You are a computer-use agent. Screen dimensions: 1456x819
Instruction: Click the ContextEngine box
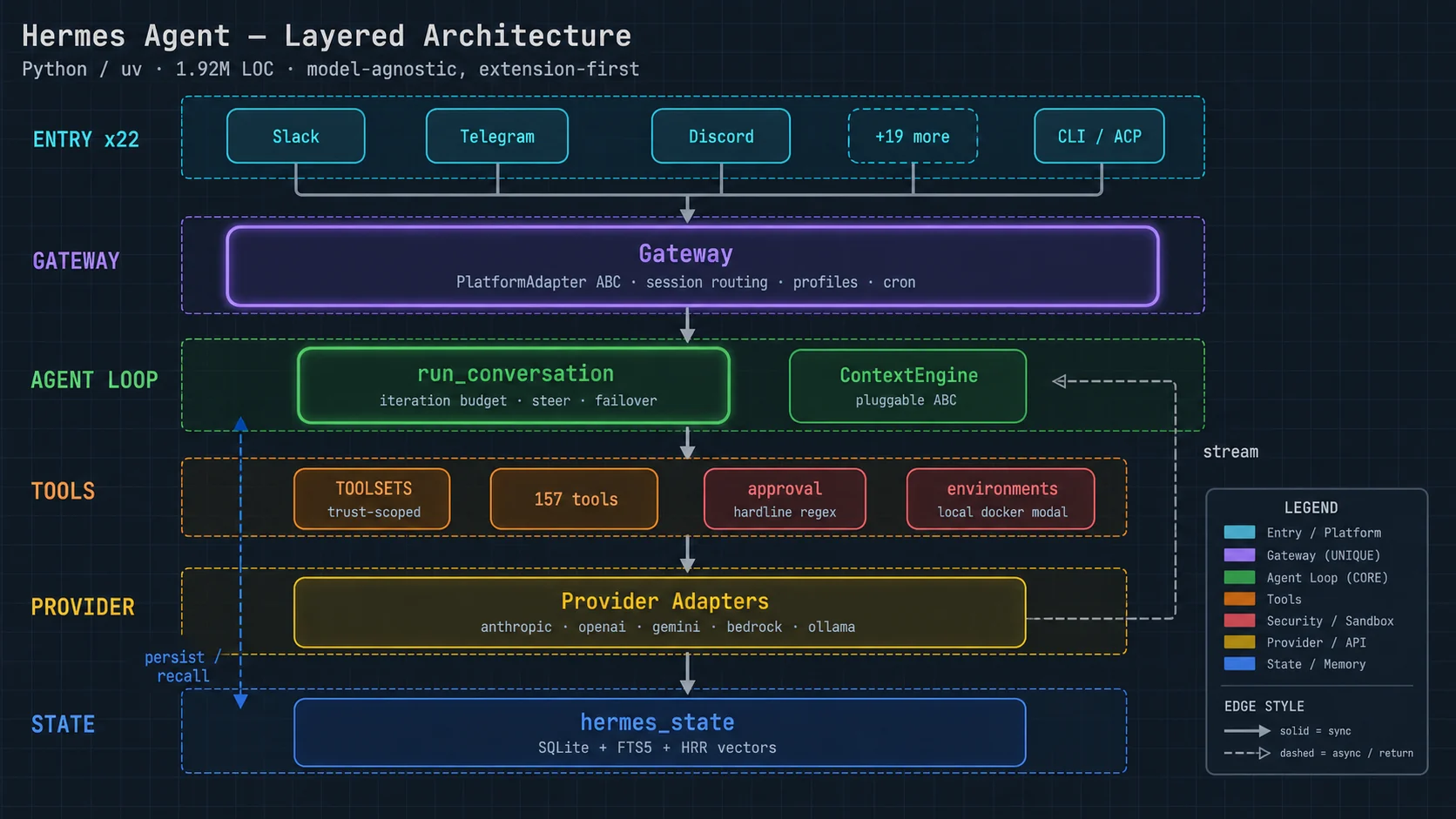pyautogui.click(x=907, y=386)
